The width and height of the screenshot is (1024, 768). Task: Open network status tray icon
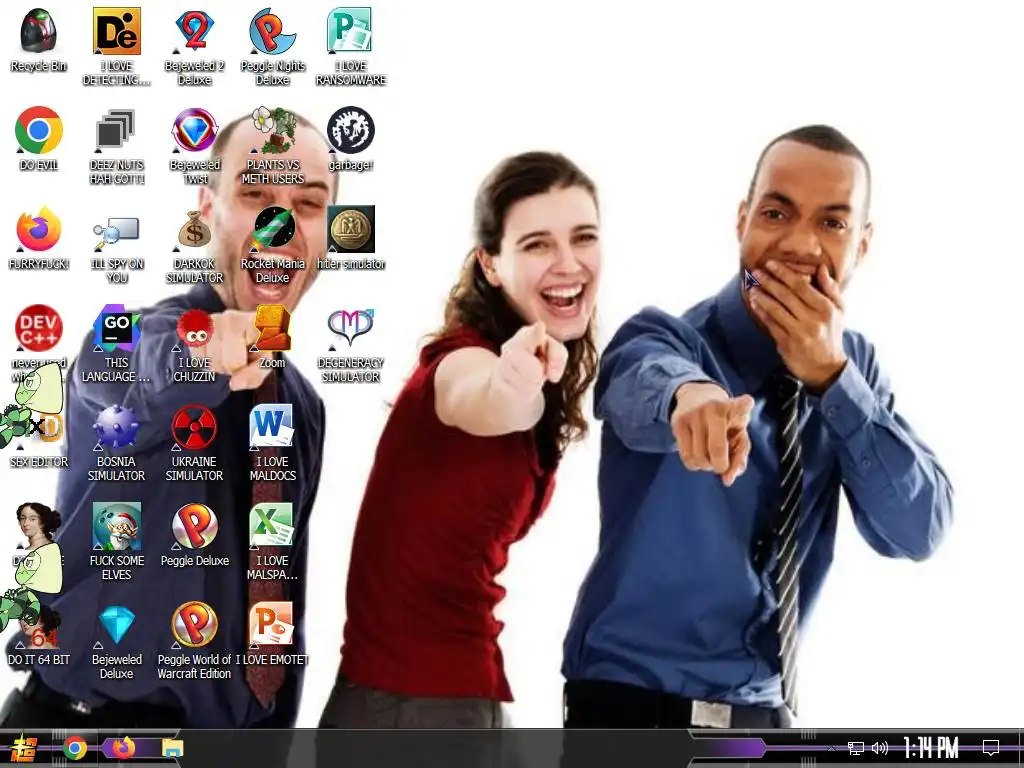pos(856,748)
